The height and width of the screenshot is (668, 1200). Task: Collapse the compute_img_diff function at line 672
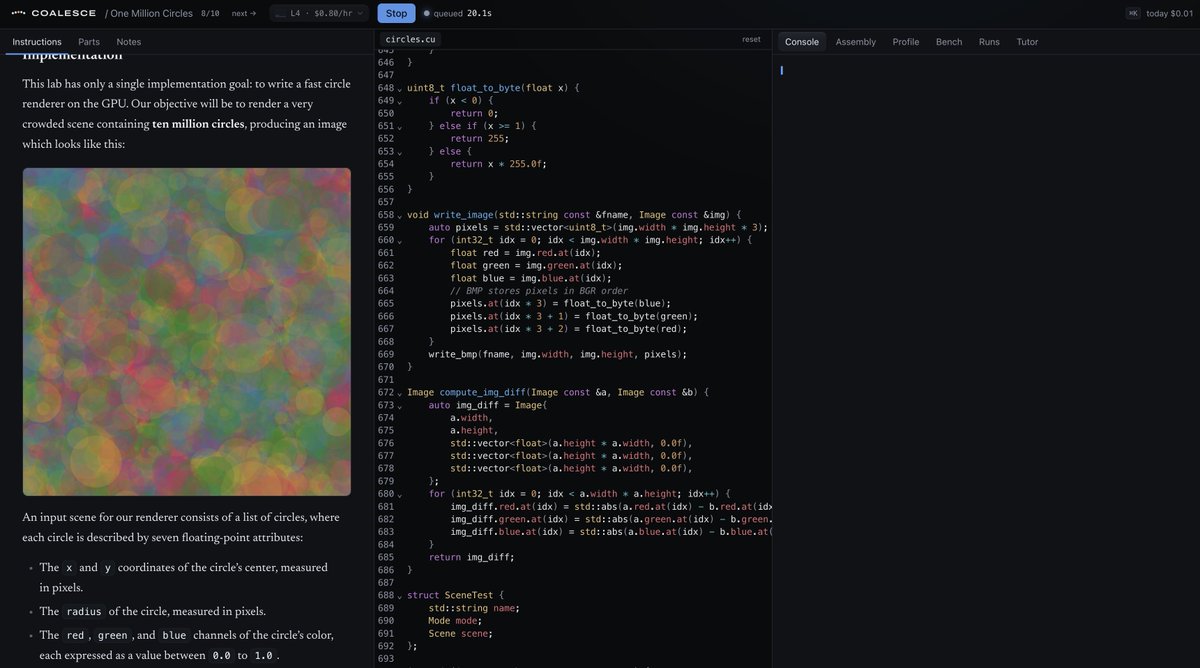(x=399, y=393)
